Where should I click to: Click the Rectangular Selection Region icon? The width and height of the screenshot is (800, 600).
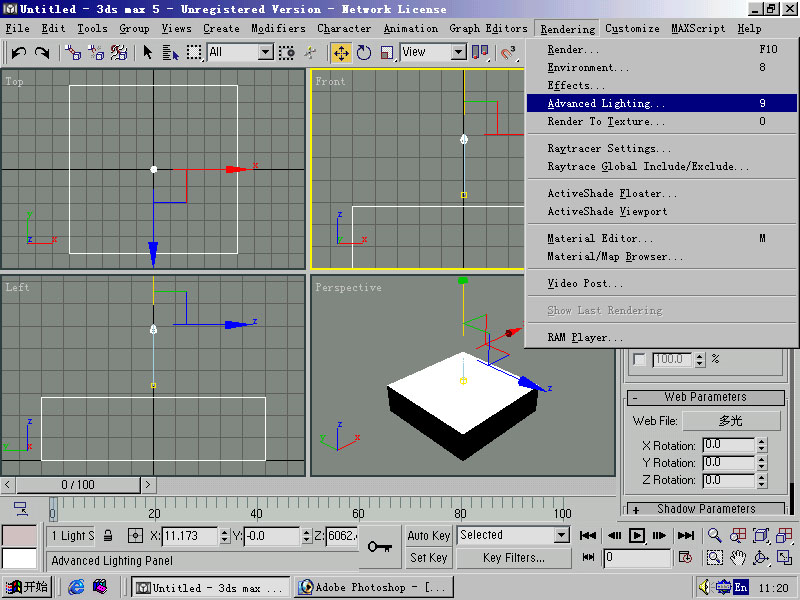click(194, 52)
